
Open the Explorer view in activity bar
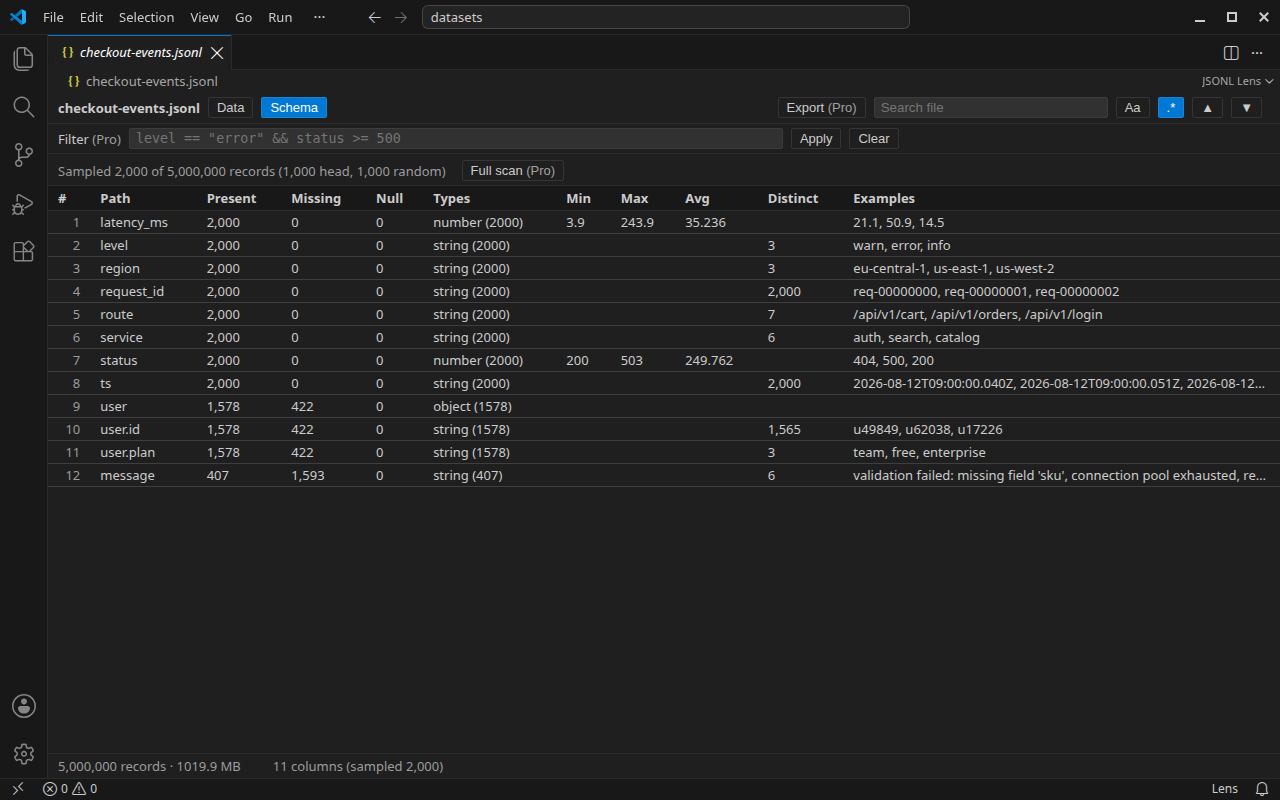[x=23, y=58]
